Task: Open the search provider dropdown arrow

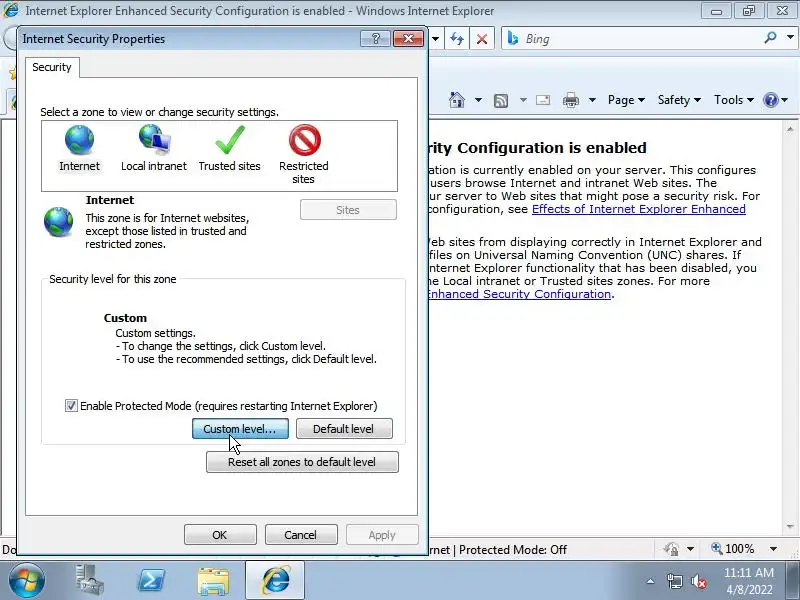Action: (790, 37)
